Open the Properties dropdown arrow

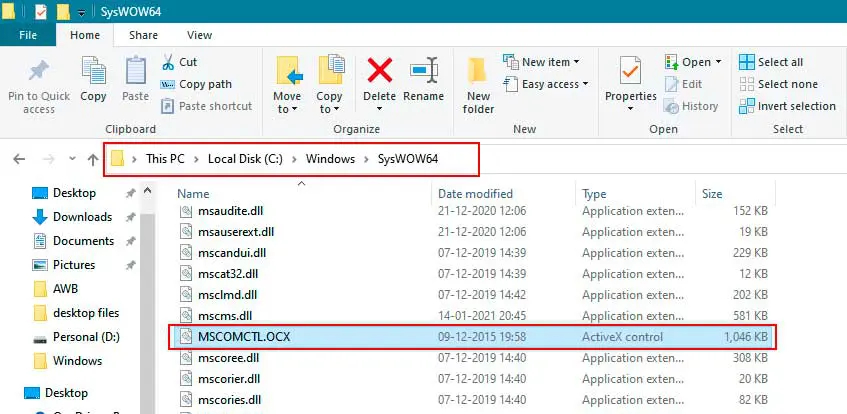630,109
